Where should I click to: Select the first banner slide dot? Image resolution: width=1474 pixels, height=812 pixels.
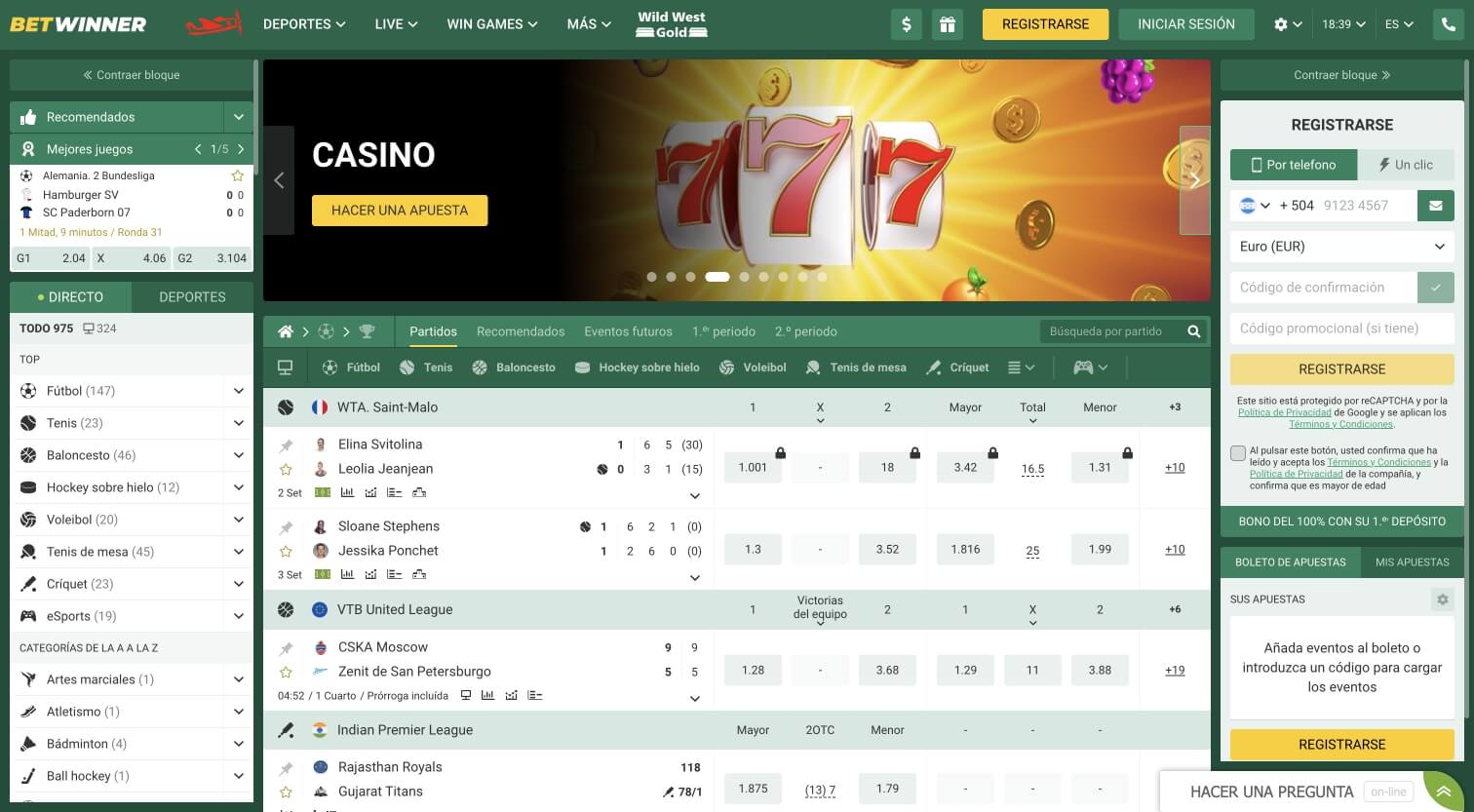651,277
